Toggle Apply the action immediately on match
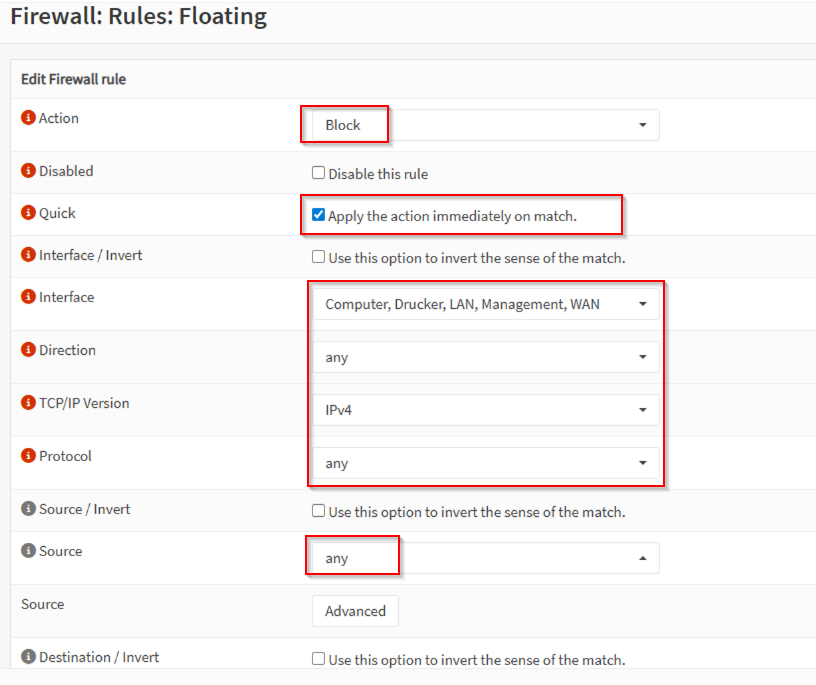The image size is (816, 685). 319,215
